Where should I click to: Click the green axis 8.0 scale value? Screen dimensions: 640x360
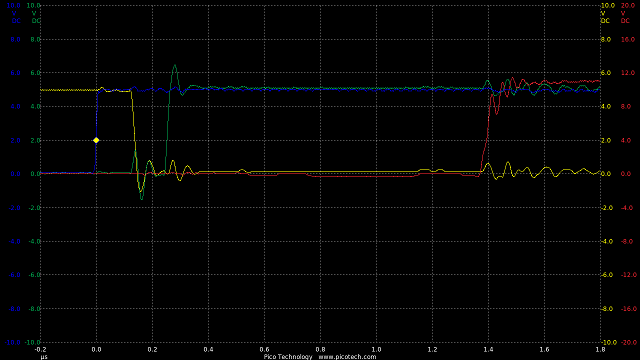click(x=36, y=40)
